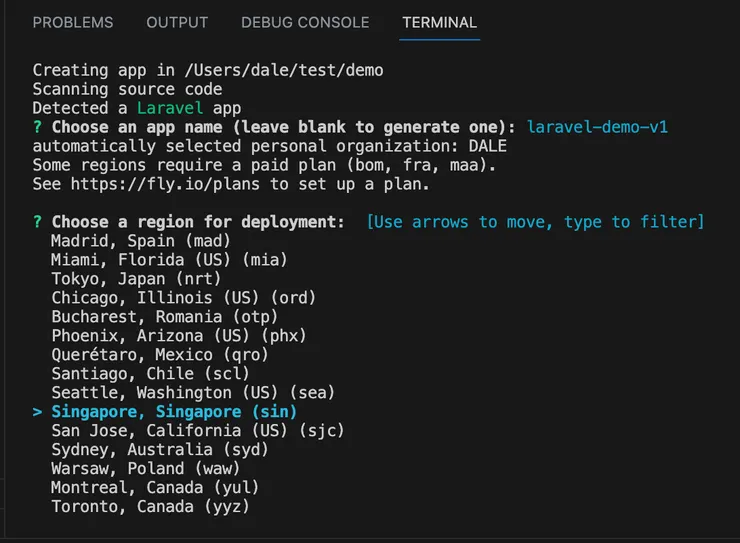Screen dimensions: 740x543
Task: Switch to the PROBLEMS tab
Action: tap(73, 22)
